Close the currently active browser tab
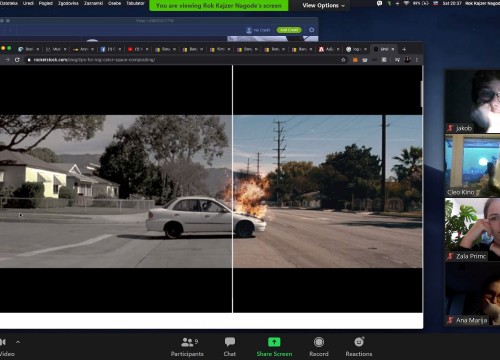 [393, 49]
